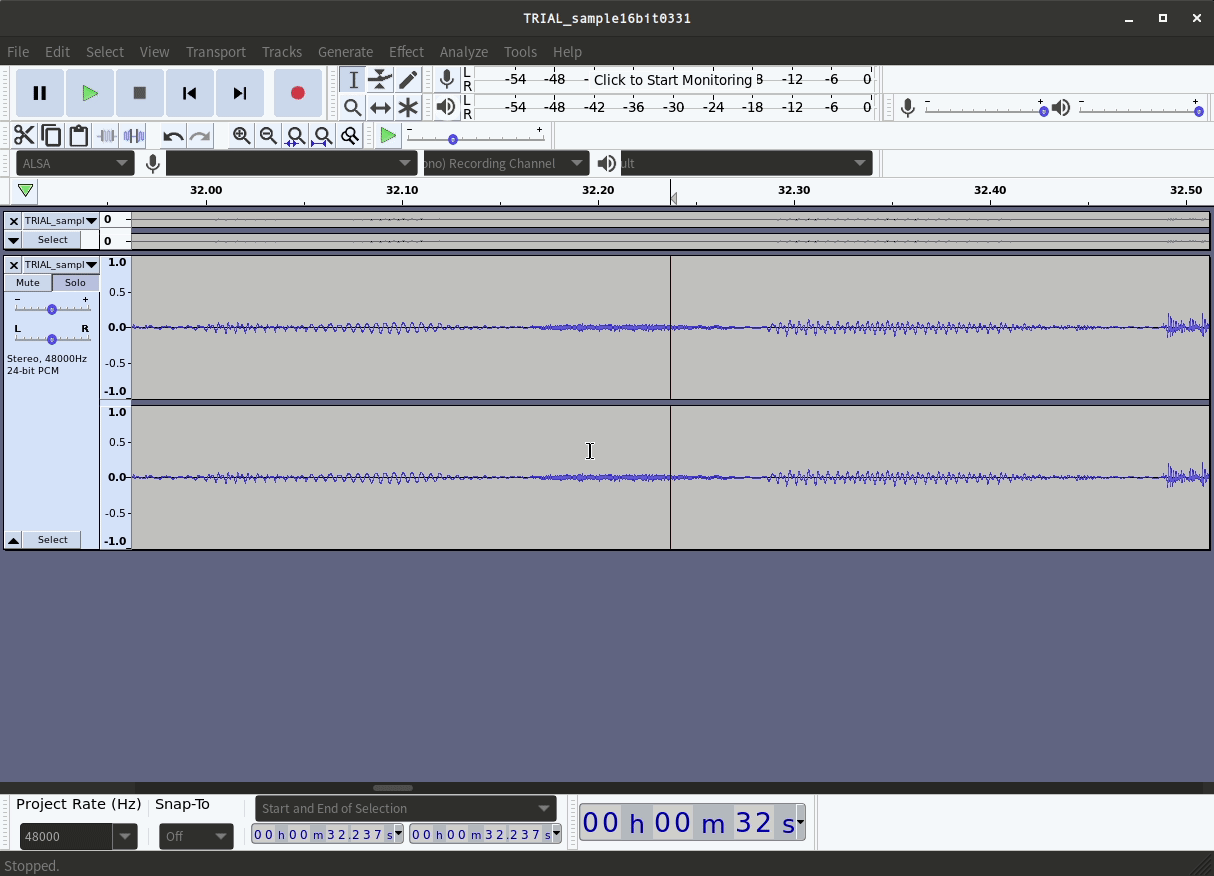The width and height of the screenshot is (1214, 876).
Task: Open the Effect menu
Action: click(x=406, y=51)
